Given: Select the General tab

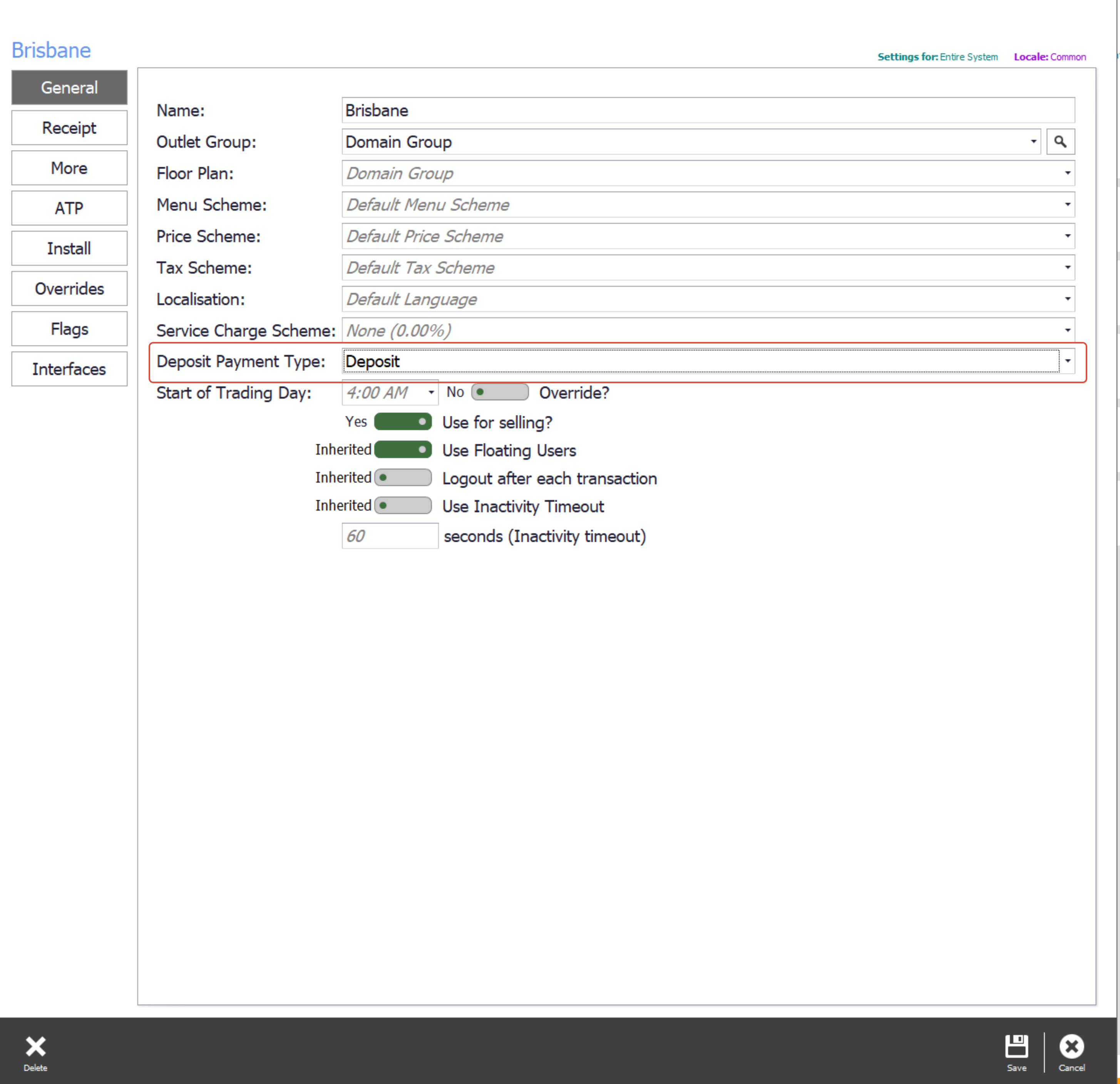Looking at the screenshot, I should [x=69, y=87].
